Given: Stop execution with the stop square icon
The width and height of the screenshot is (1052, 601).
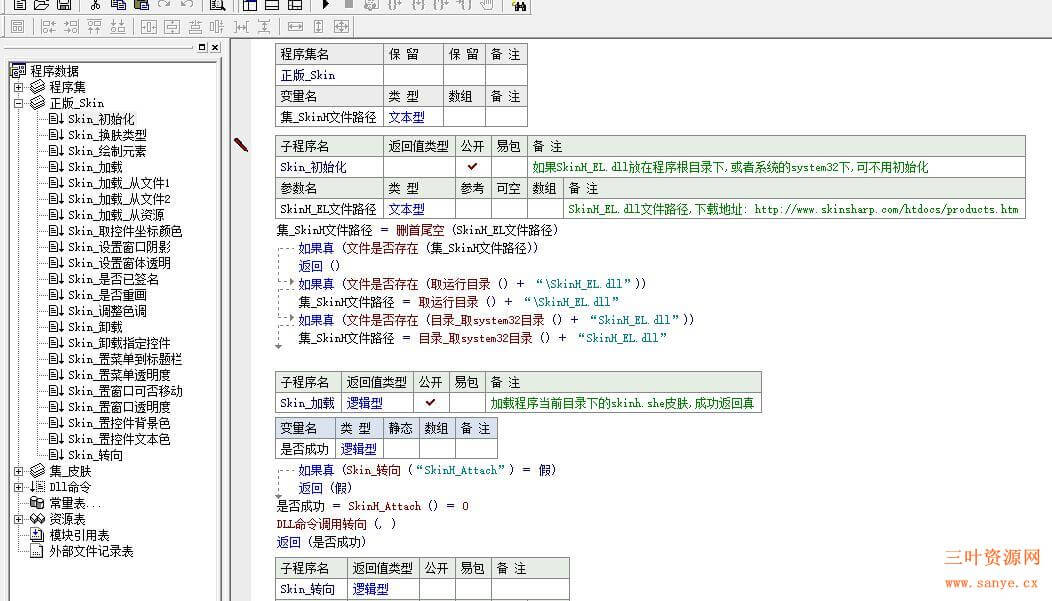Looking at the screenshot, I should pyautogui.click(x=351, y=7).
